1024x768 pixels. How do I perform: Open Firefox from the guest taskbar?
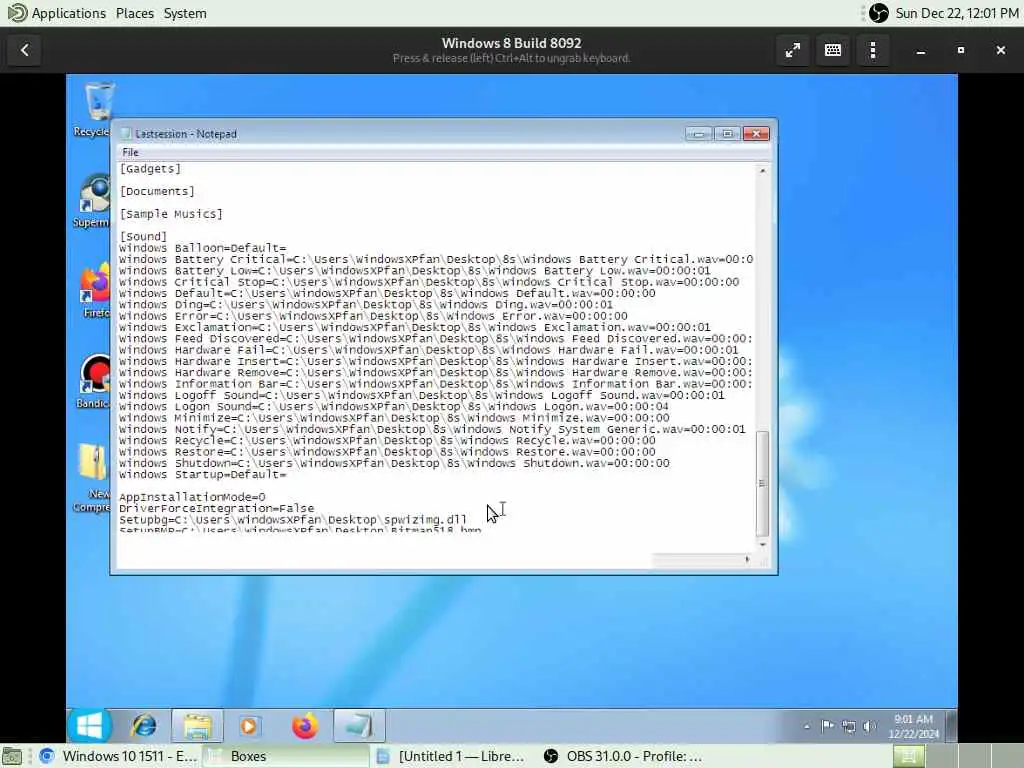click(304, 726)
